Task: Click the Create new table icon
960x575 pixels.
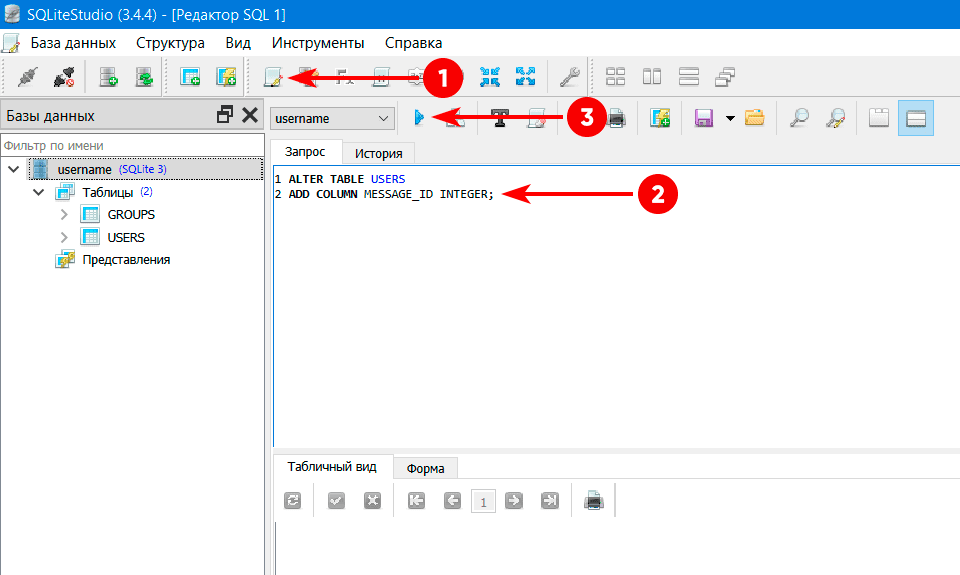Action: (x=190, y=77)
